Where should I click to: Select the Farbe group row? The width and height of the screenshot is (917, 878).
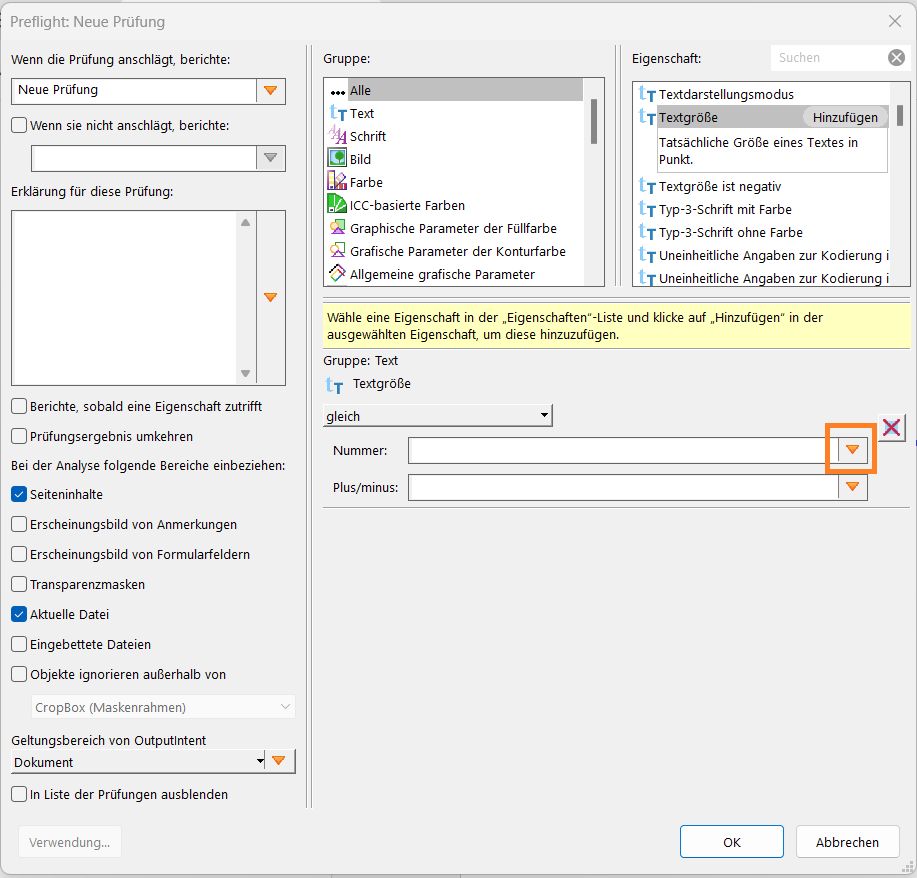click(x=453, y=182)
